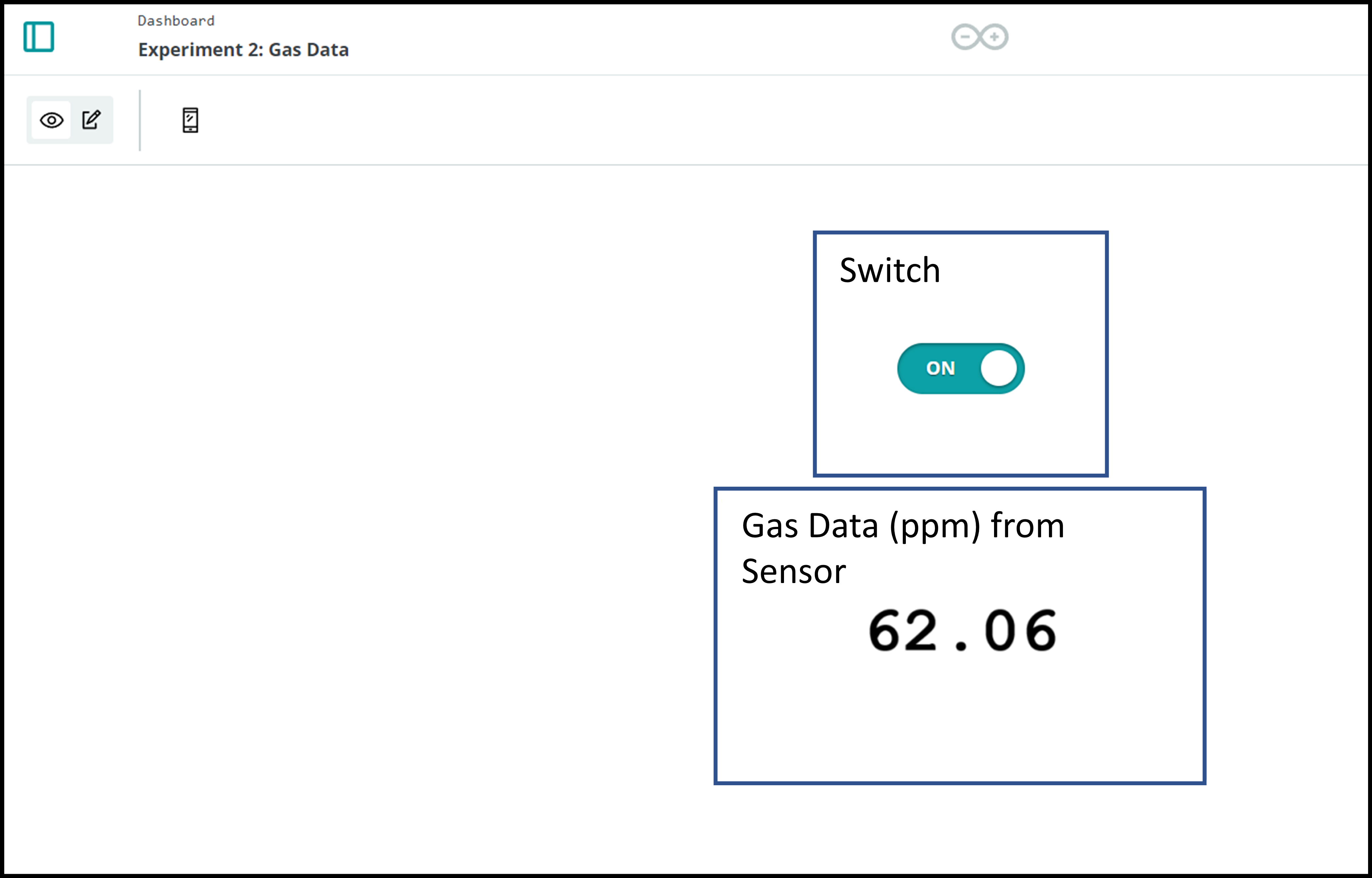The image size is (1372, 878).
Task: Switch to view mode eye icon
Action: [51, 120]
